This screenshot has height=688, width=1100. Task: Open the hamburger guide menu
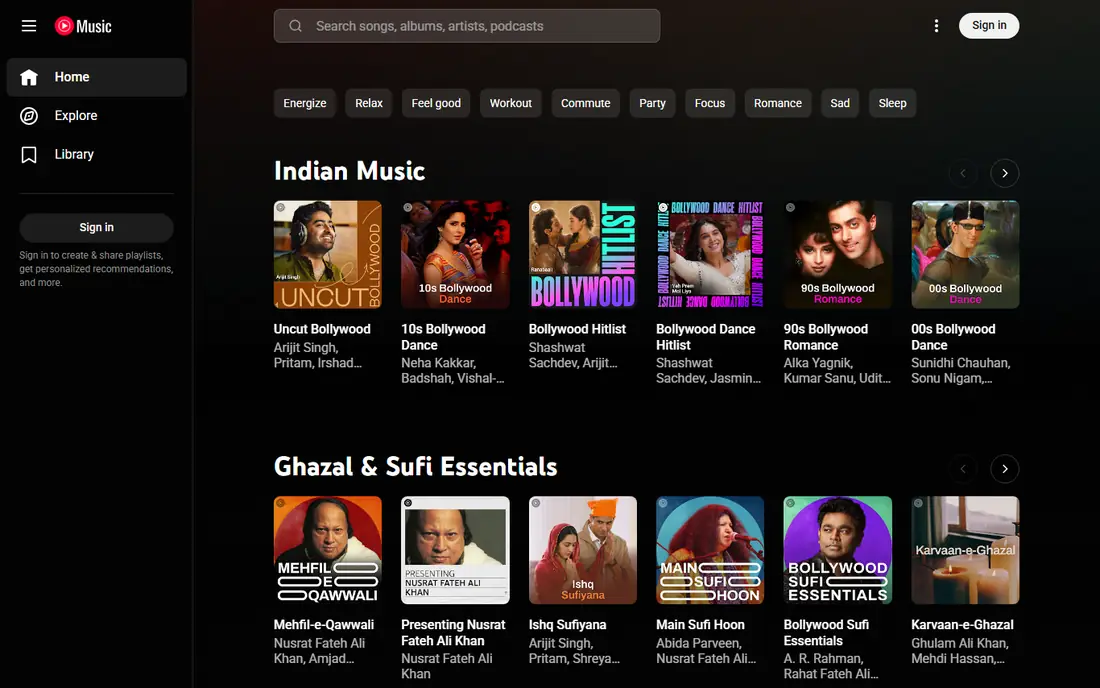point(29,26)
